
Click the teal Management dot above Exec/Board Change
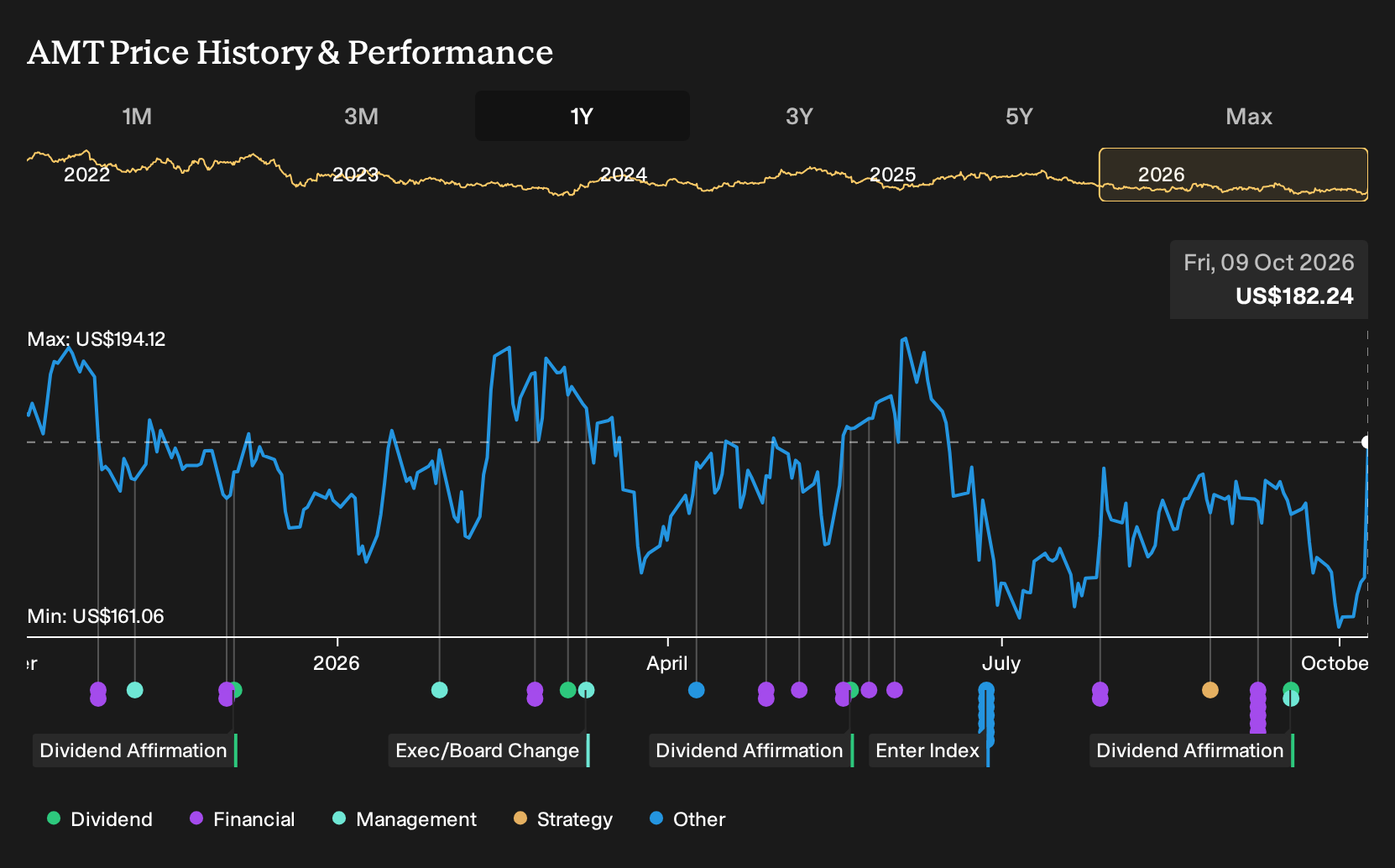pos(586,690)
